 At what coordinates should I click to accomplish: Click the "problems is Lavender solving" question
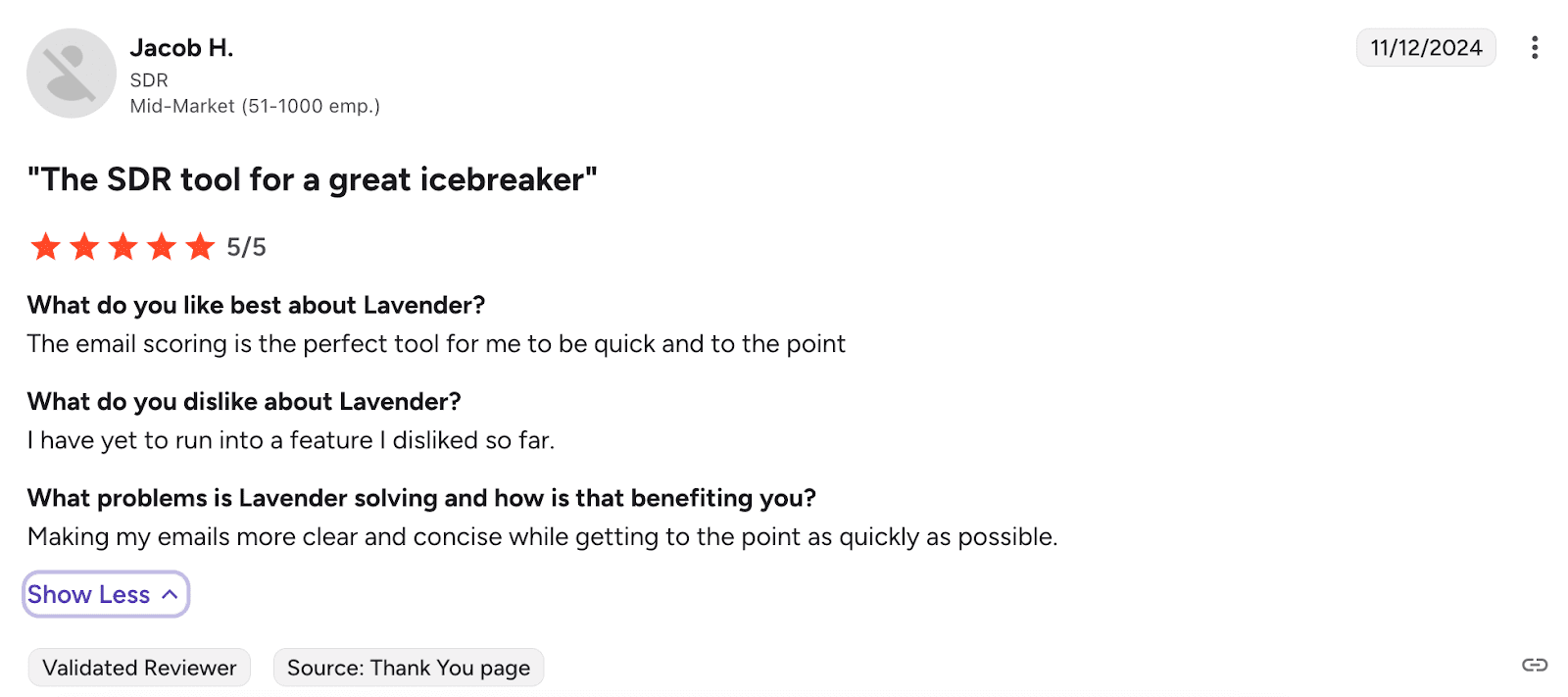point(421,498)
